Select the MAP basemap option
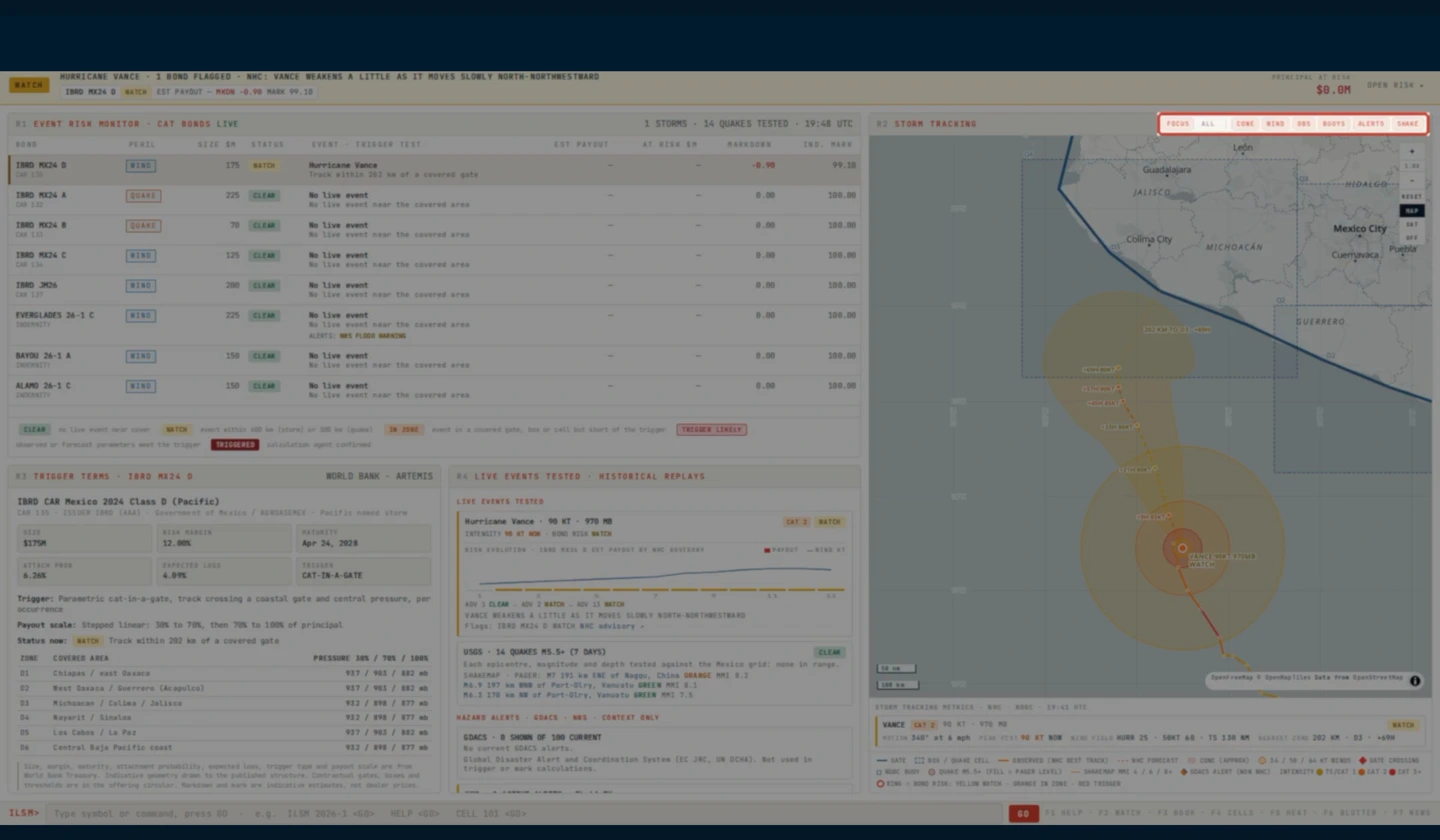 (1411, 211)
